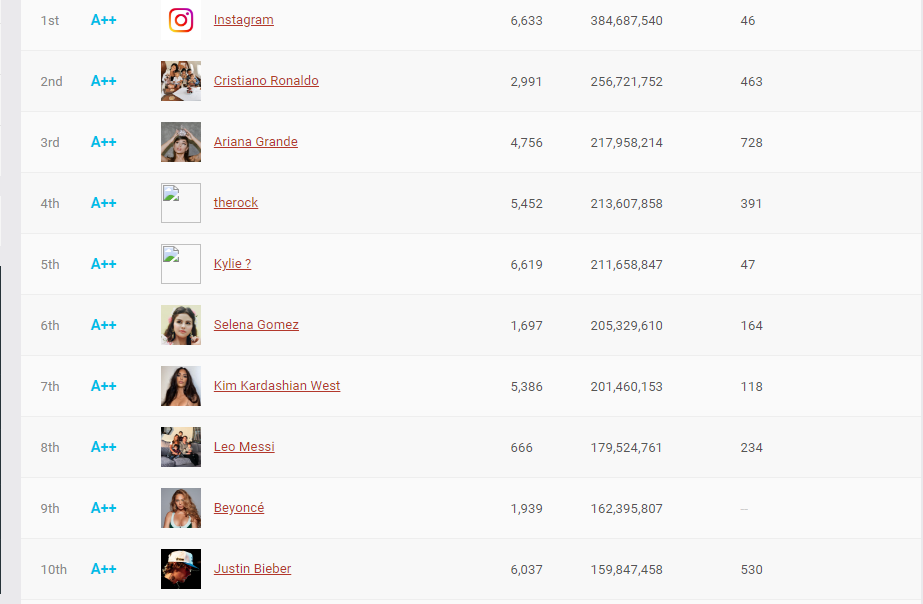
Task: Open Cristiano Ronaldo's profile picture
Action: point(181,81)
